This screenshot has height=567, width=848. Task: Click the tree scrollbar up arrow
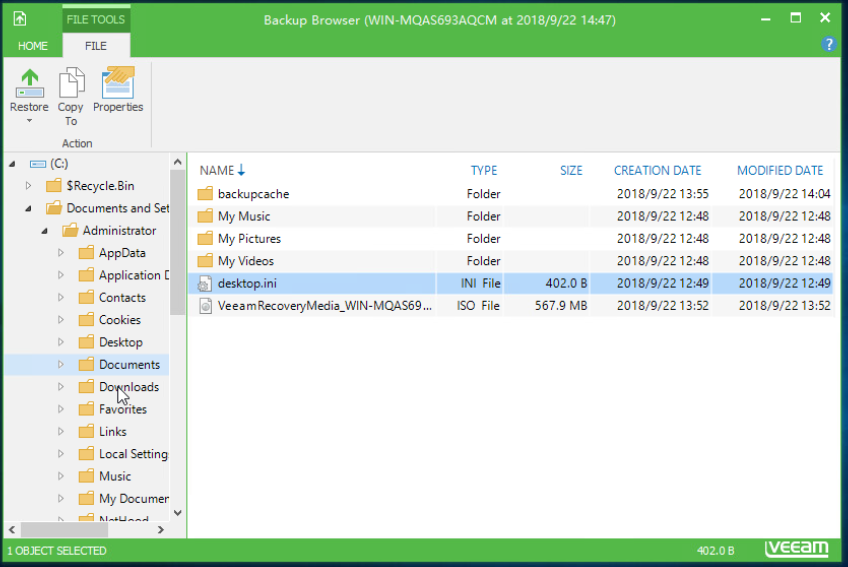pyautogui.click(x=177, y=162)
